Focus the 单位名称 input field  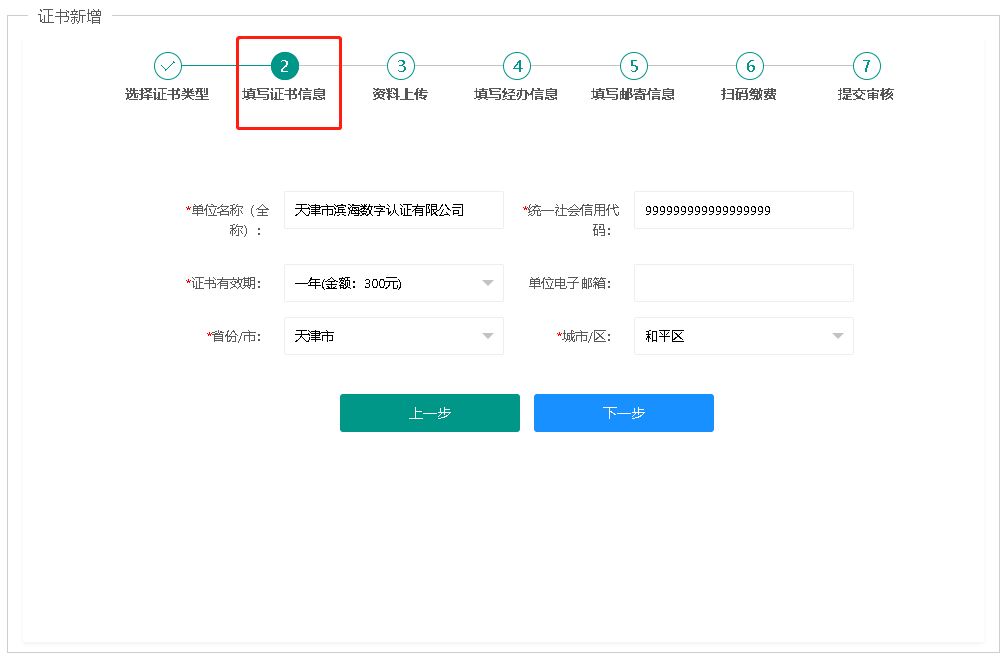click(393, 210)
